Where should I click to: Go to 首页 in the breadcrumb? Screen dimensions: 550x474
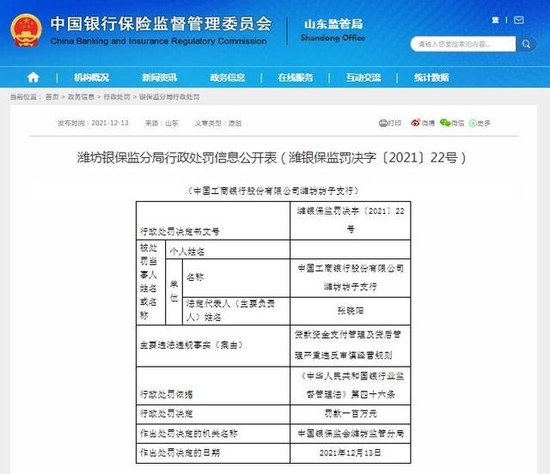tap(52, 97)
